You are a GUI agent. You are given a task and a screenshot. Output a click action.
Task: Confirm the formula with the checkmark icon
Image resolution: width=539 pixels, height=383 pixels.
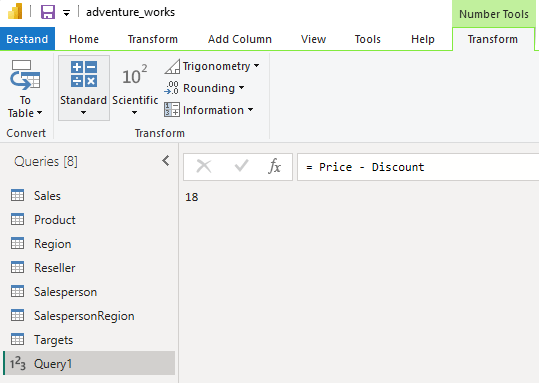click(241, 166)
